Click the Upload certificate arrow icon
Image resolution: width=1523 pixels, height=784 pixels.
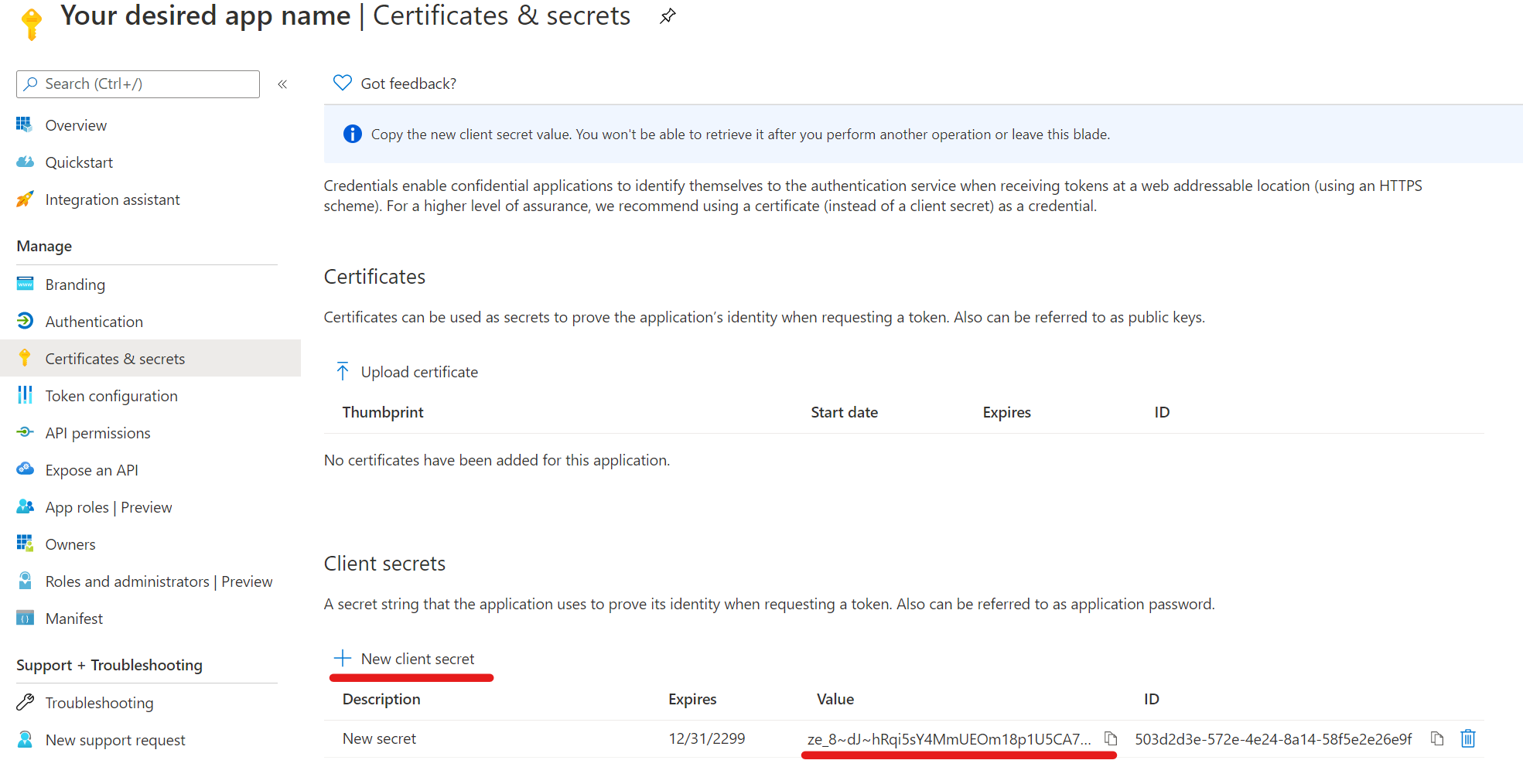click(x=343, y=372)
